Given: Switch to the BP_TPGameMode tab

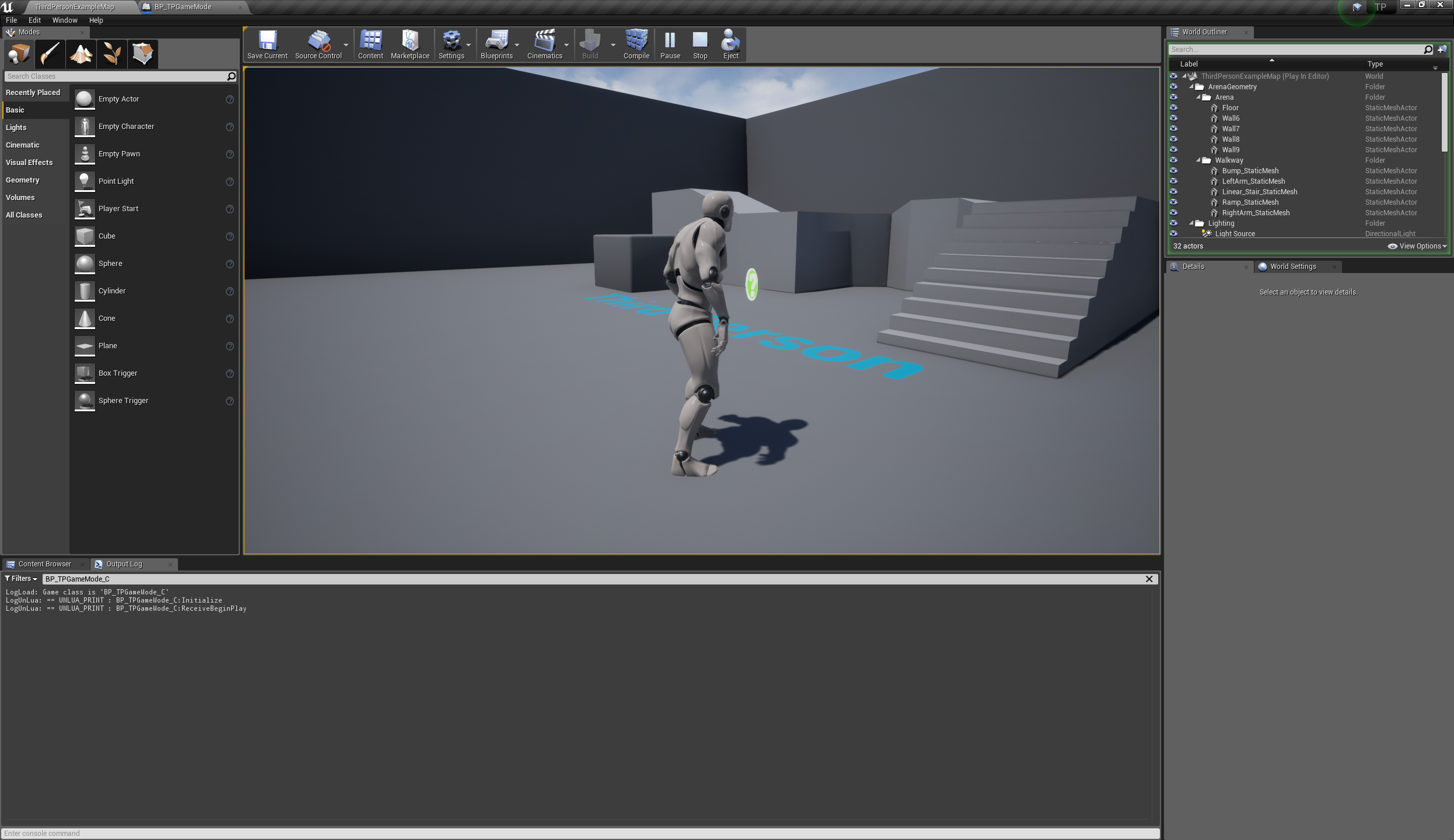Looking at the screenshot, I should coord(183,7).
